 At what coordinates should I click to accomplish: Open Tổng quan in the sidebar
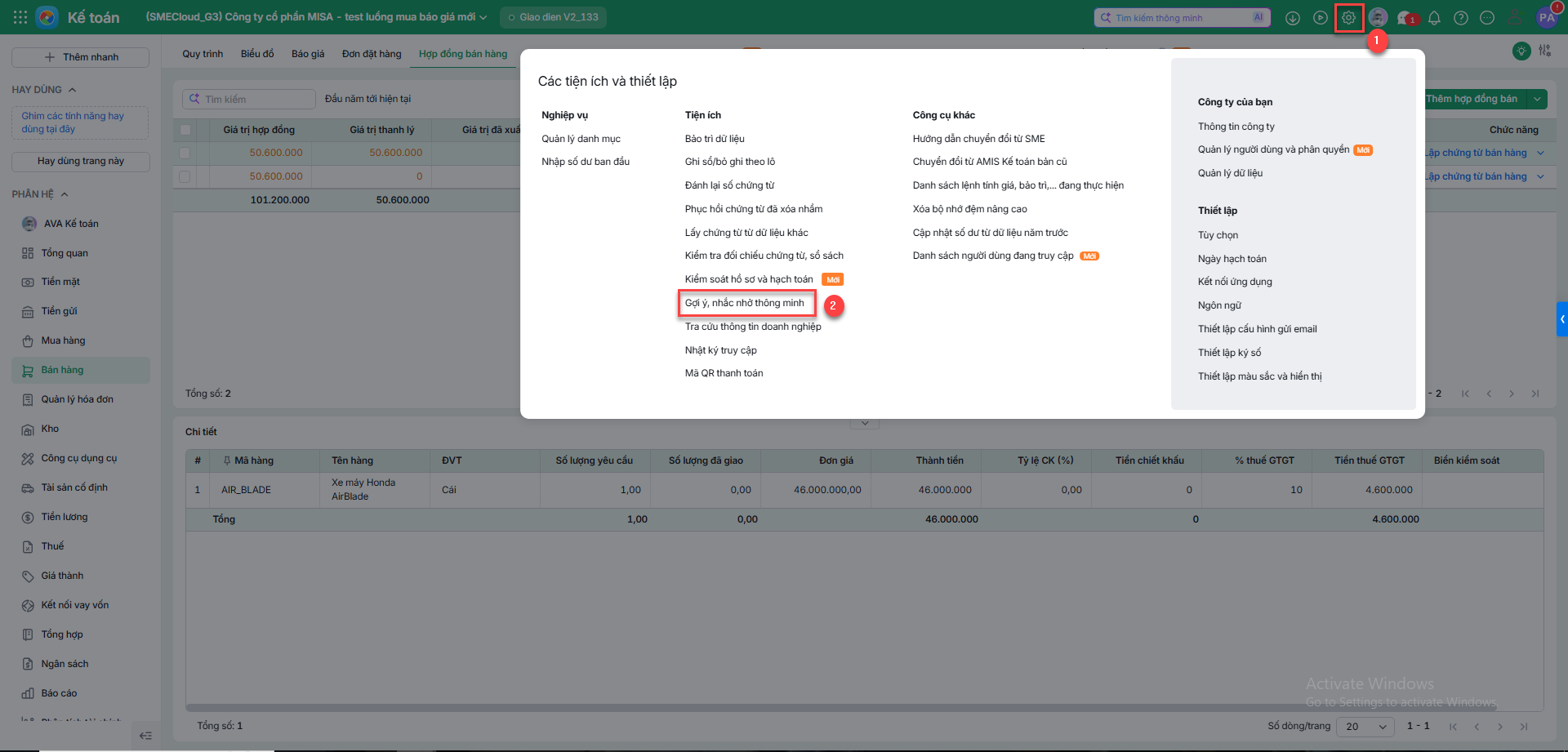pos(80,253)
